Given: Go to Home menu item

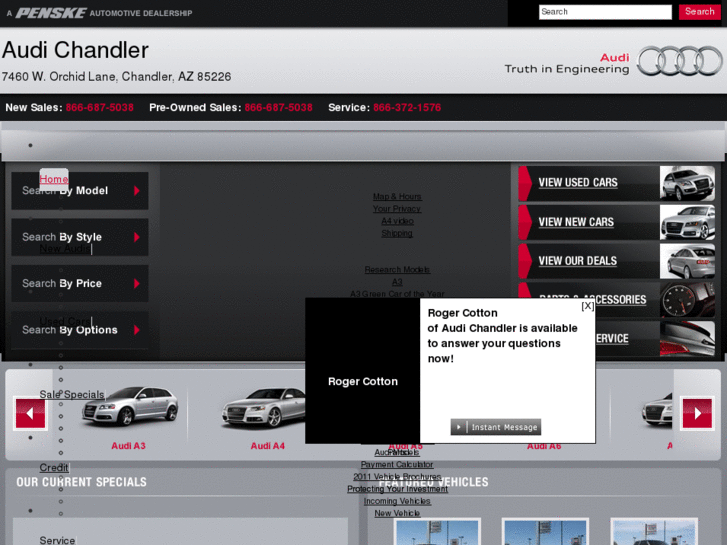Looking at the screenshot, I should point(53,179).
